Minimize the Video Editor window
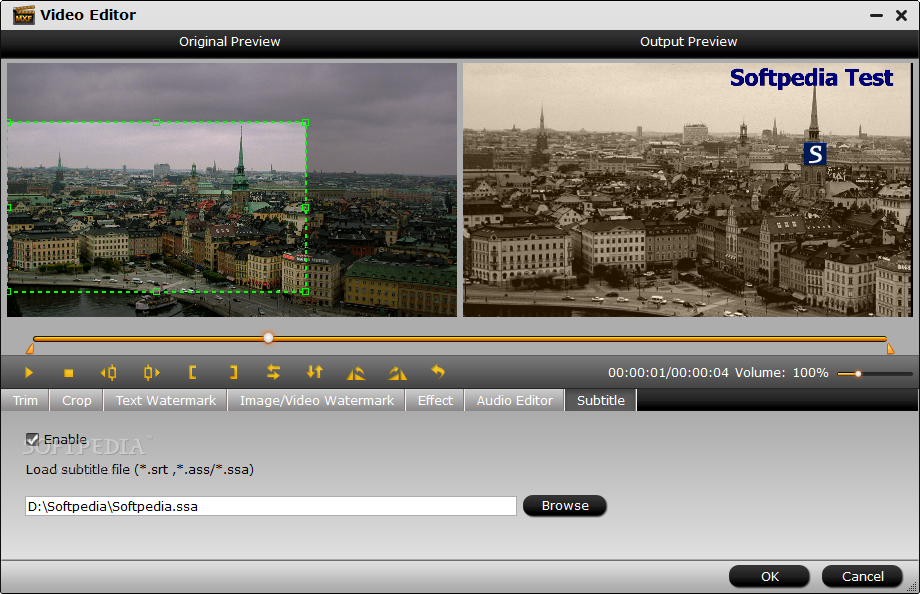Screen dimensions: 920x594 click(x=876, y=16)
